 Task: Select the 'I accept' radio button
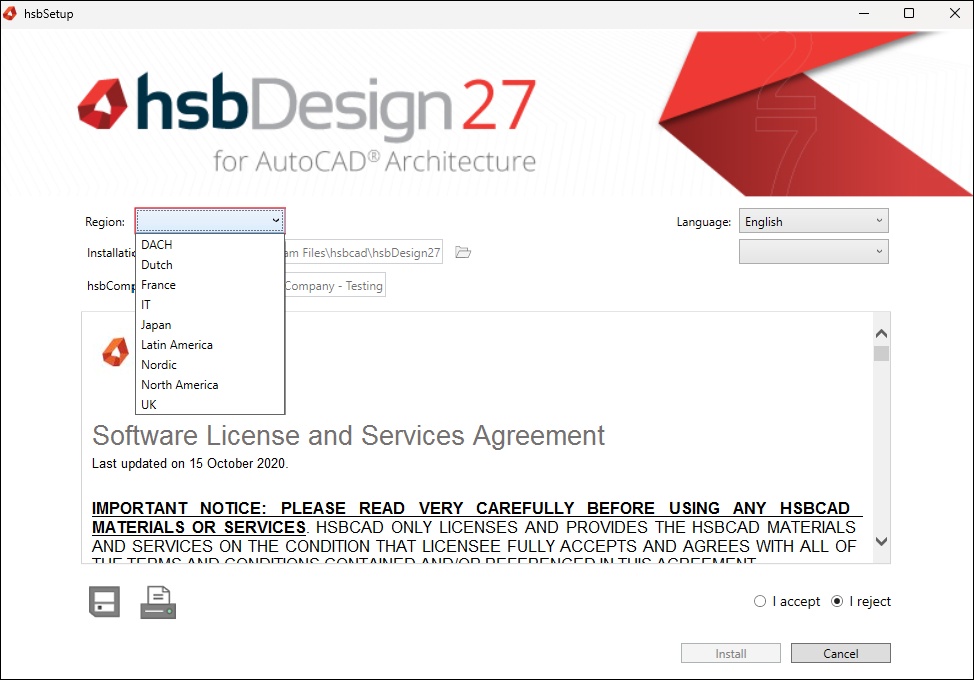(760, 601)
